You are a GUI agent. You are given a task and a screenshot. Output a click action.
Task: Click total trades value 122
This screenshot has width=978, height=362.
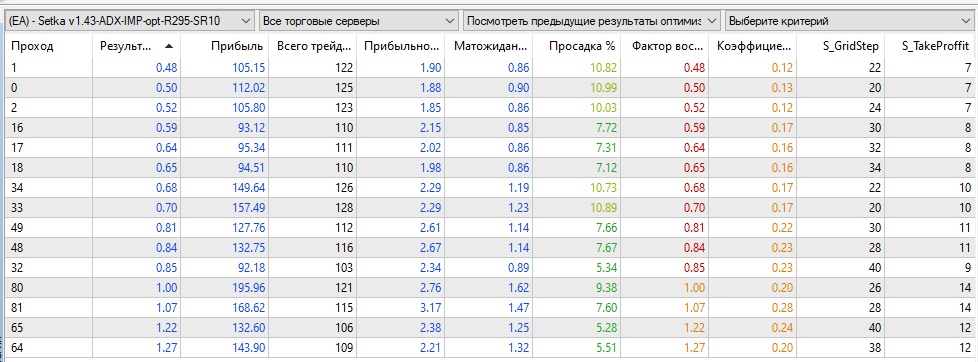coord(344,67)
